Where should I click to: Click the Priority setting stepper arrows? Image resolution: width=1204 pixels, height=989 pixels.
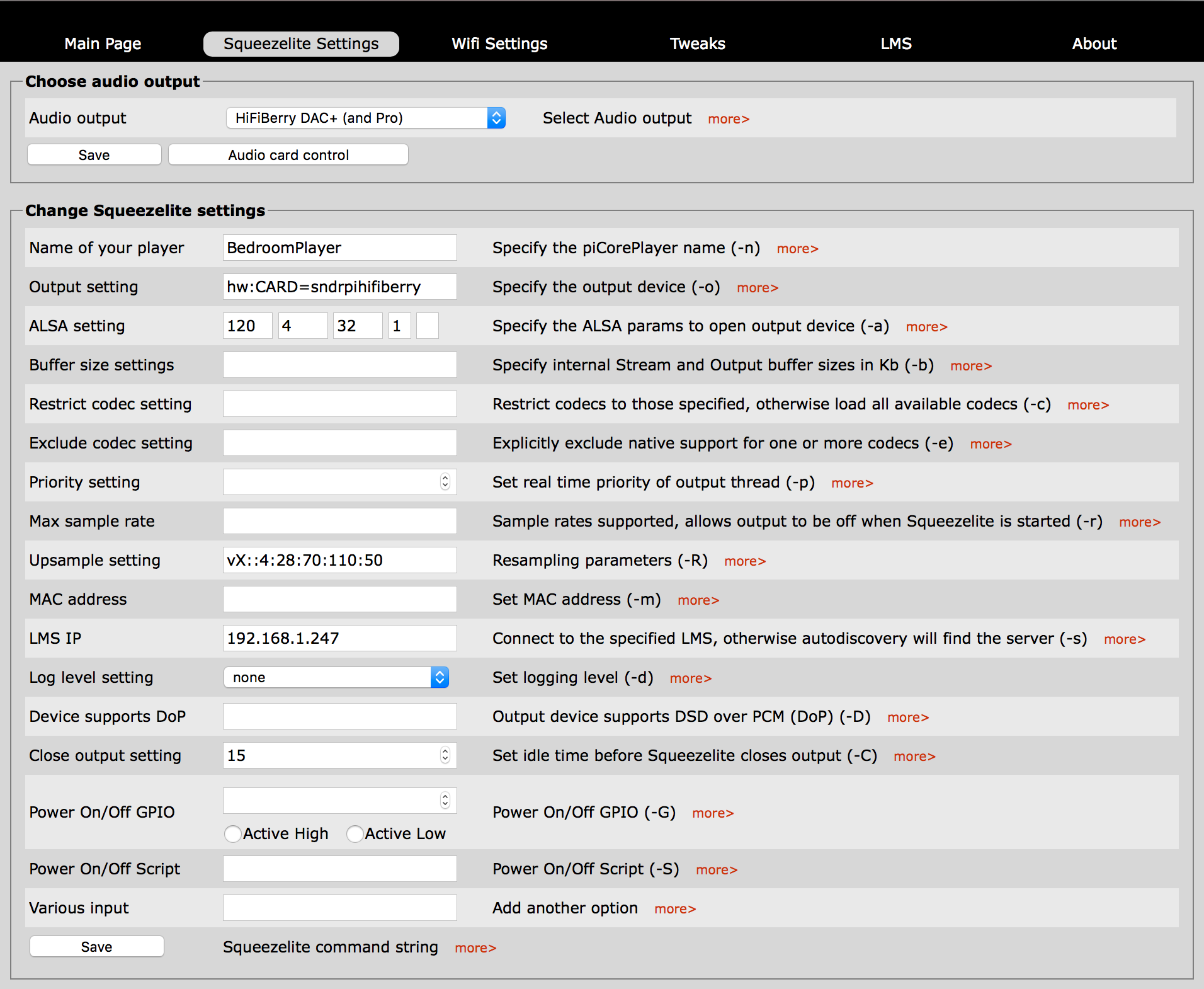pyautogui.click(x=445, y=482)
